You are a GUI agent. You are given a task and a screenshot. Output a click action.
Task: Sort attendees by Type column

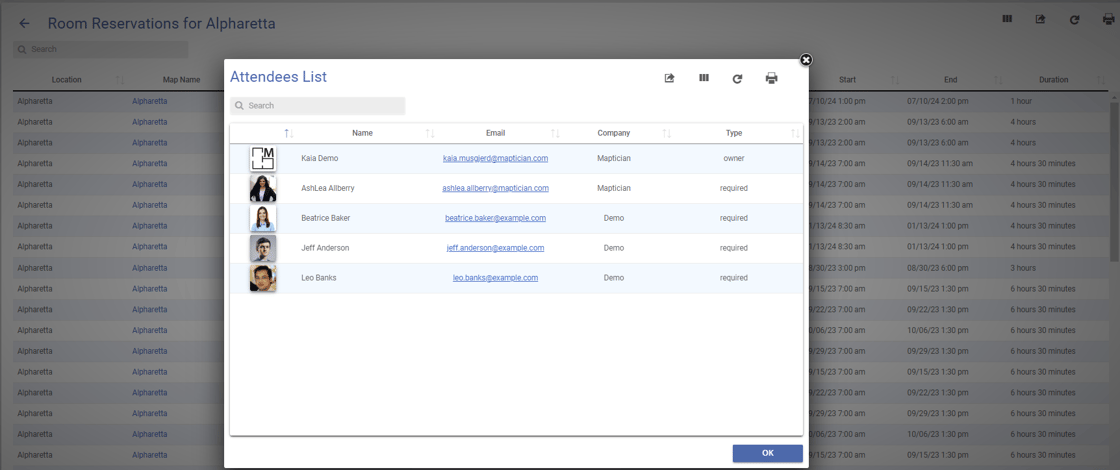(734, 133)
